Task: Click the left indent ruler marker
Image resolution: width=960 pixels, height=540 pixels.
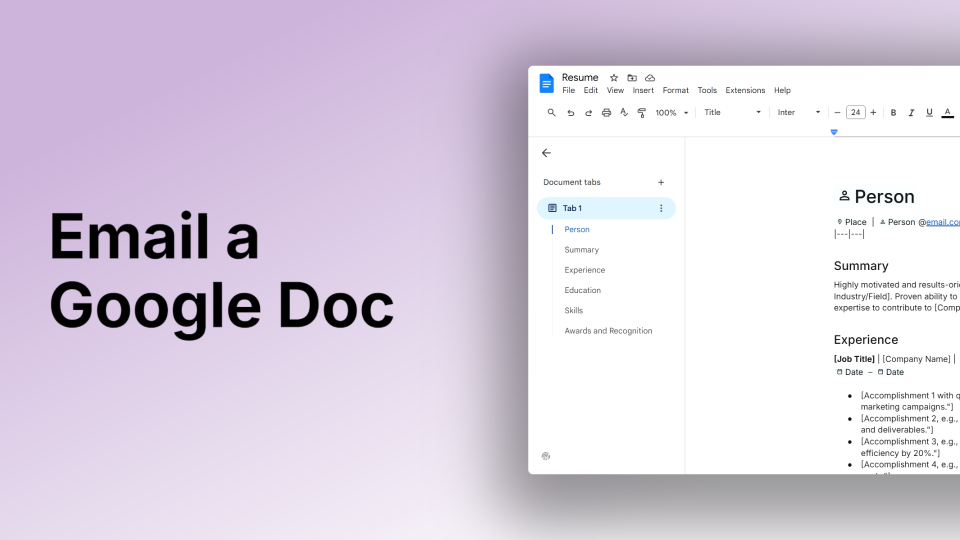Action: point(834,132)
